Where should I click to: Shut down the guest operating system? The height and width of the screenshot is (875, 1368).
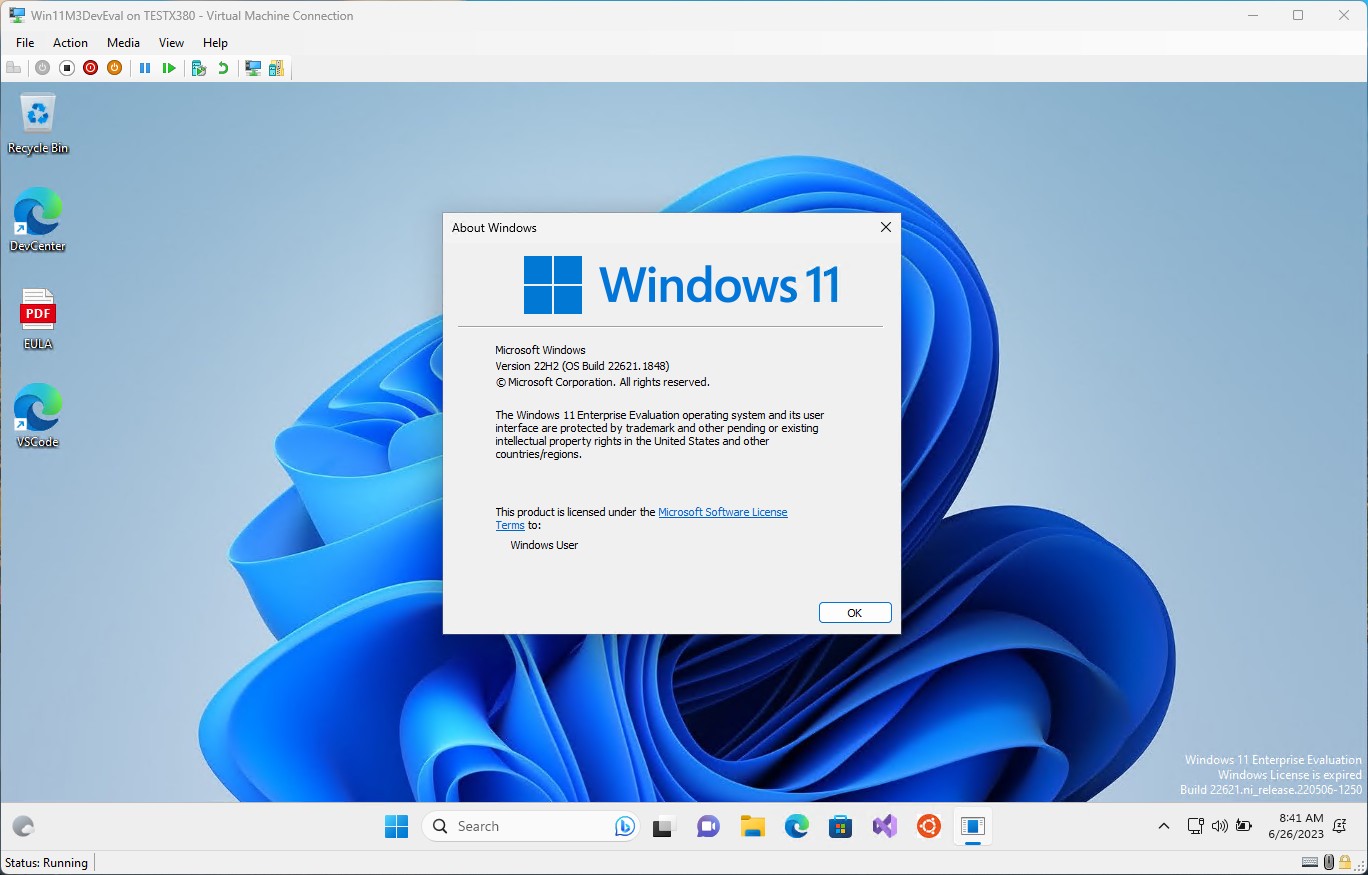tap(90, 68)
